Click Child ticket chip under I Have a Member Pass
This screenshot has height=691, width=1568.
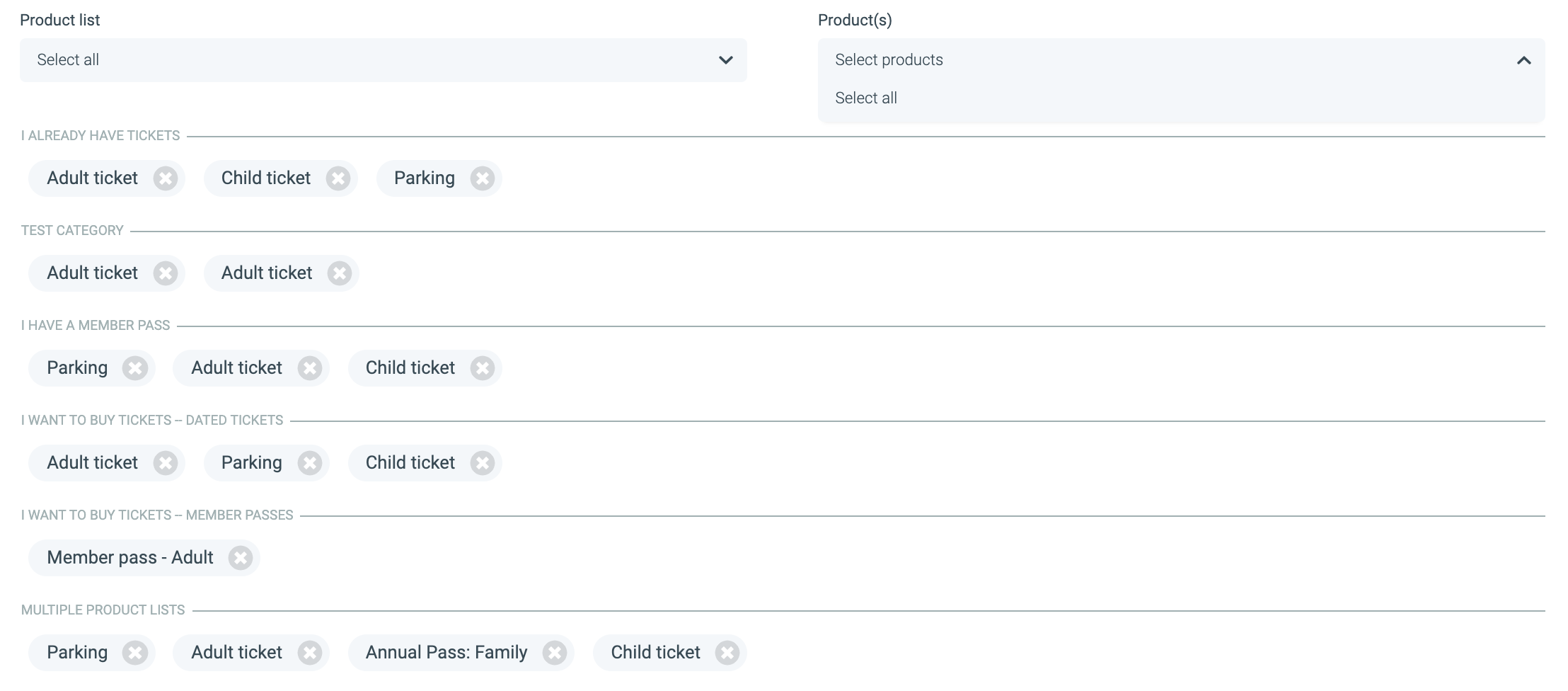[x=410, y=368]
